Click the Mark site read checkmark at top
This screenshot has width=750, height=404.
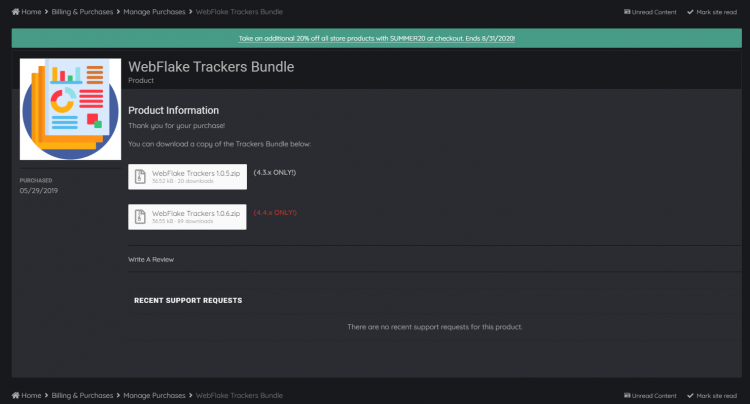pos(690,12)
